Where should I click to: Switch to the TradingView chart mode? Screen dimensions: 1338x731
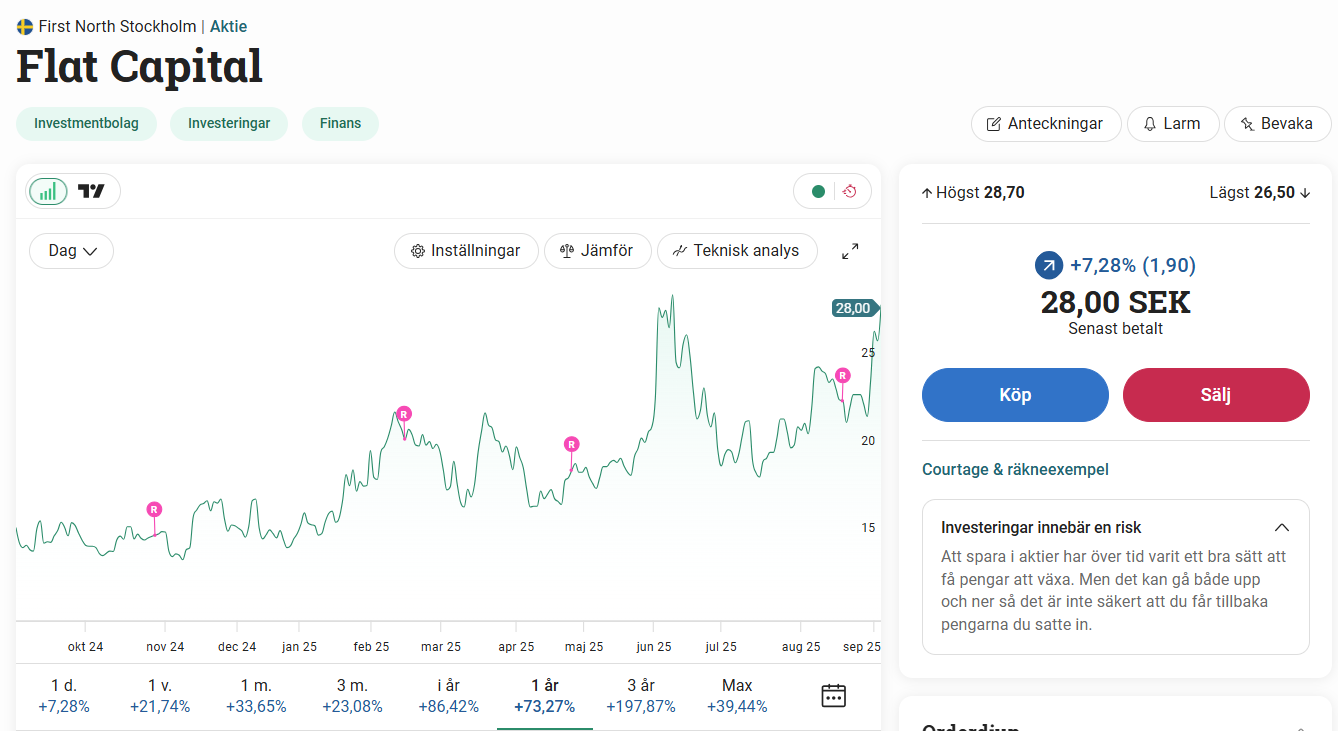click(x=92, y=191)
